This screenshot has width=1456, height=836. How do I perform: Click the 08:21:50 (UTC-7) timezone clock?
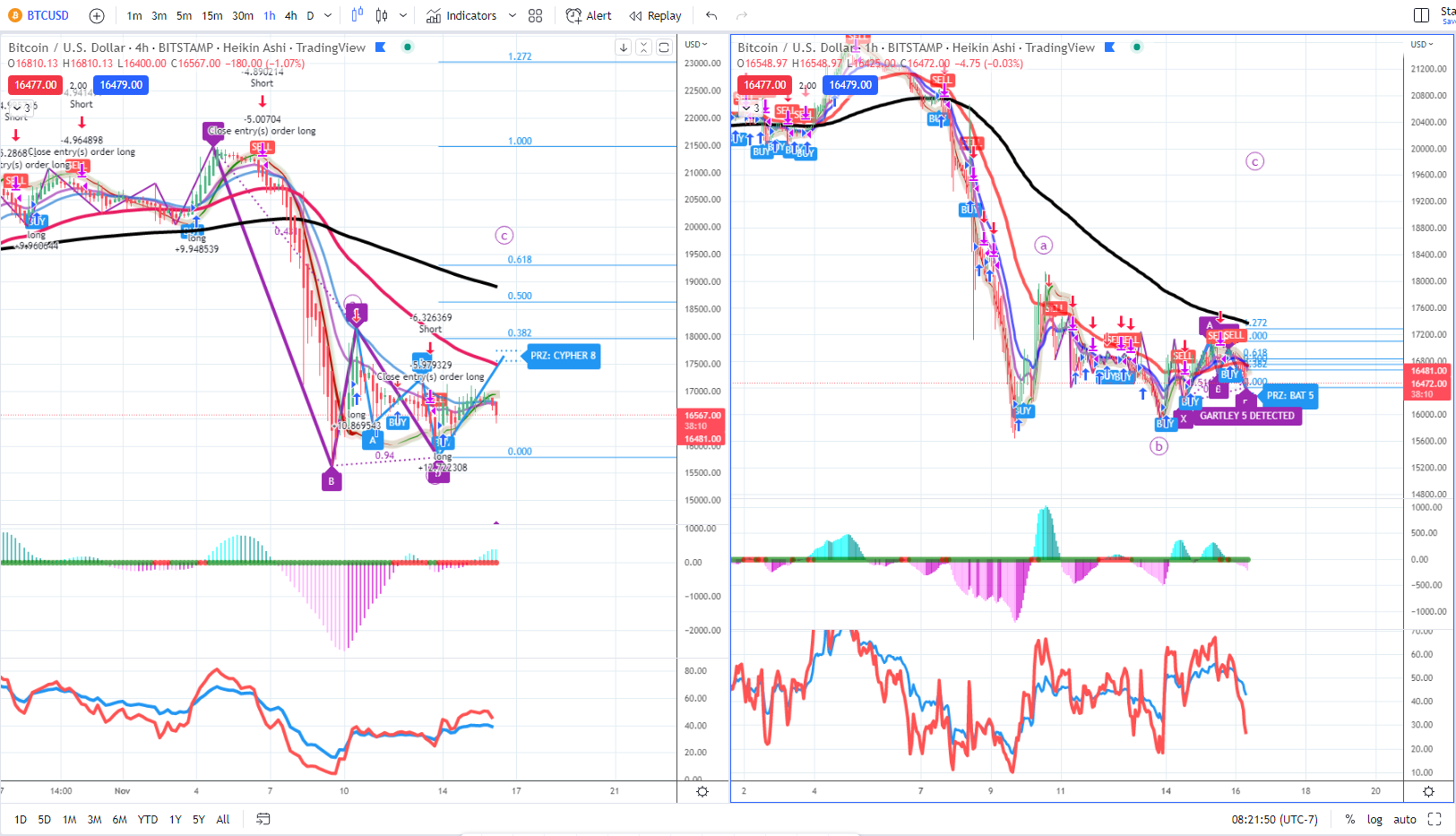click(x=1274, y=819)
